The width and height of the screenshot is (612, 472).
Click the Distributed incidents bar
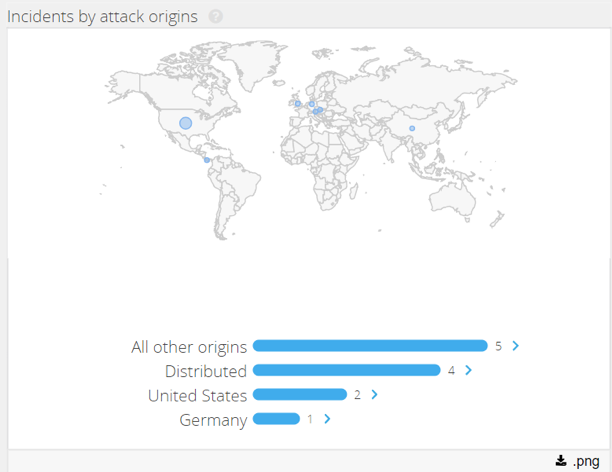[x=347, y=370]
